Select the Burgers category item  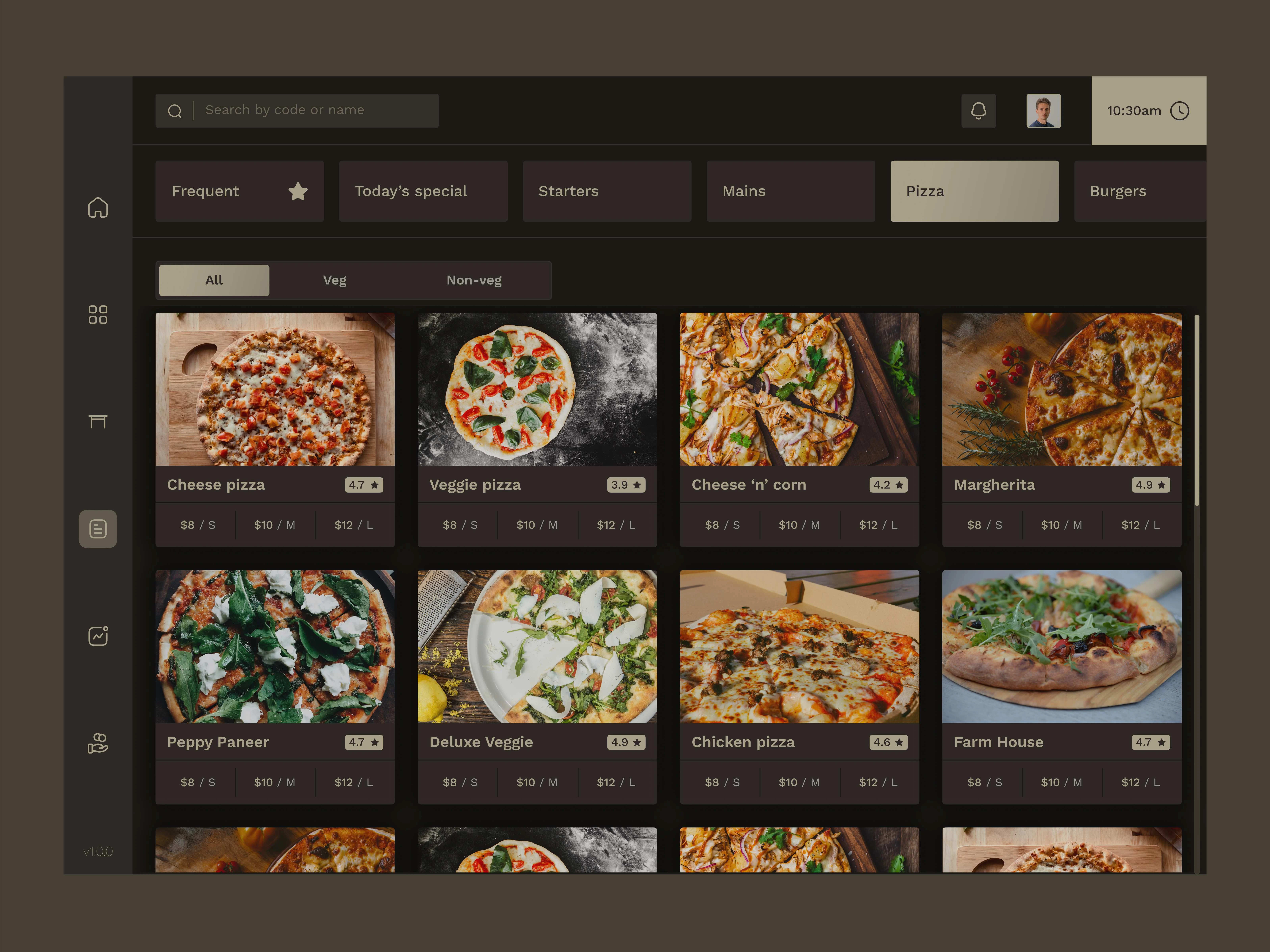(1117, 190)
